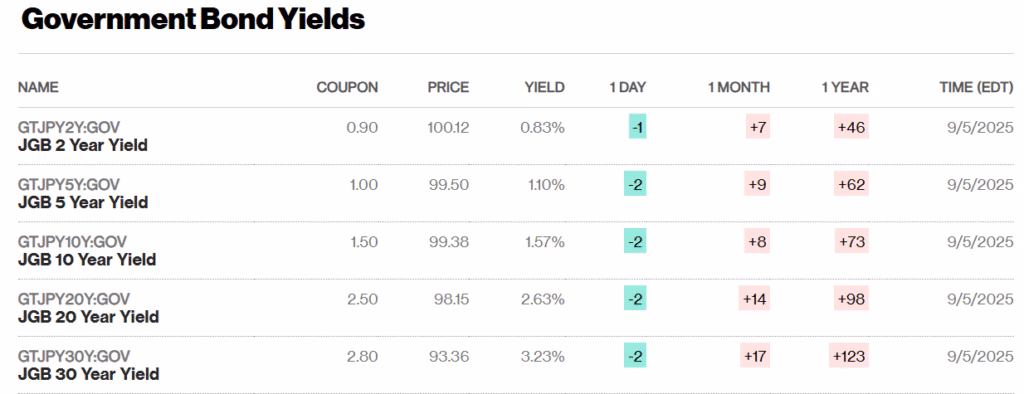Open the JGB 20 Year Yield link
The width and height of the screenshot is (1024, 394).
click(88, 317)
